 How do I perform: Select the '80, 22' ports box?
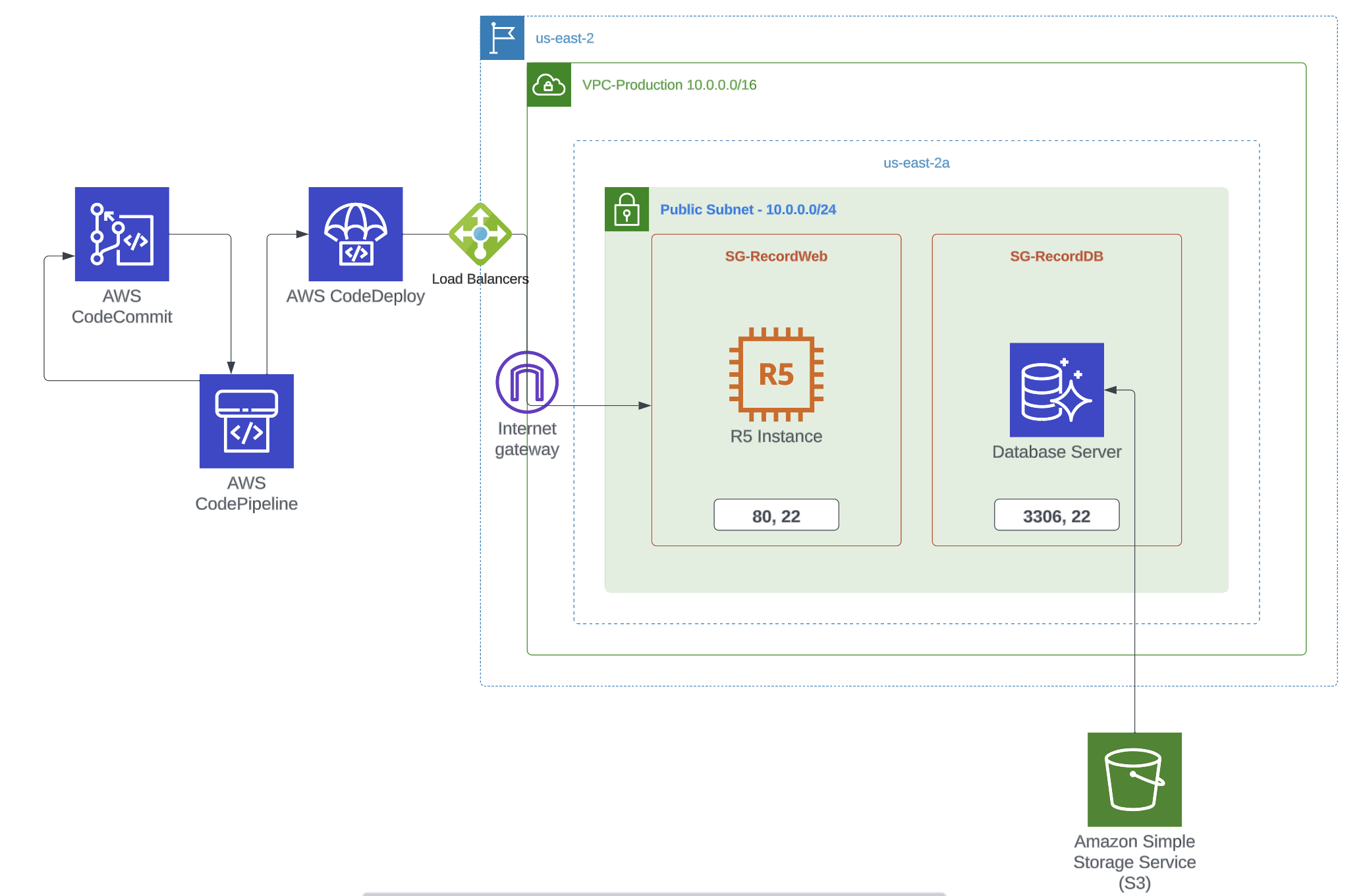coord(776,515)
